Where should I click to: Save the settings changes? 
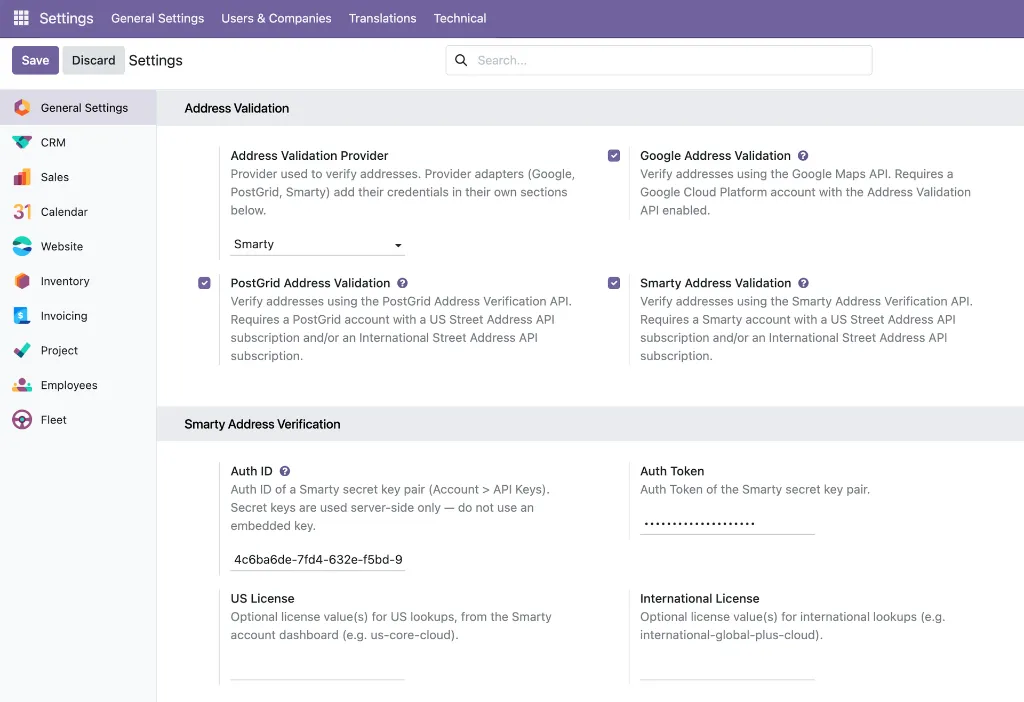point(35,60)
